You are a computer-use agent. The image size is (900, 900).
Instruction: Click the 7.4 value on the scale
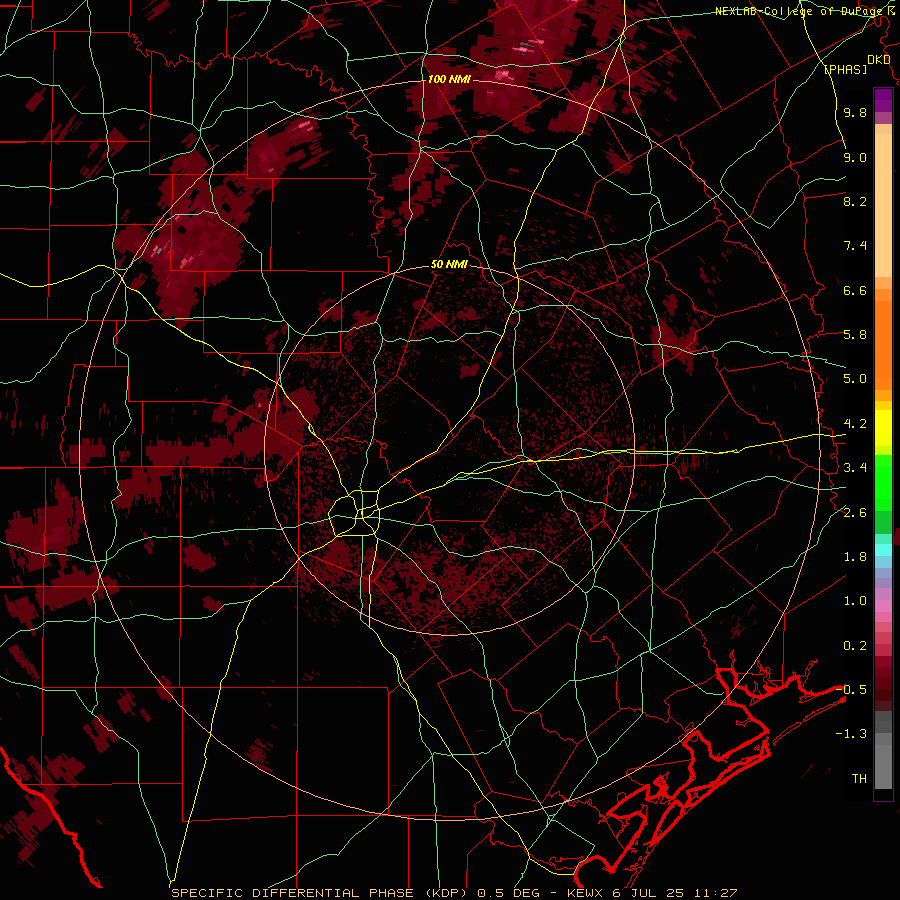click(855, 246)
